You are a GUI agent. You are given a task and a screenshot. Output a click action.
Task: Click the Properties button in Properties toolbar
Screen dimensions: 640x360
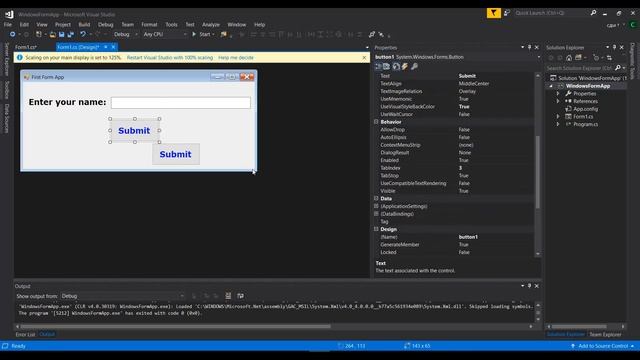click(x=396, y=67)
